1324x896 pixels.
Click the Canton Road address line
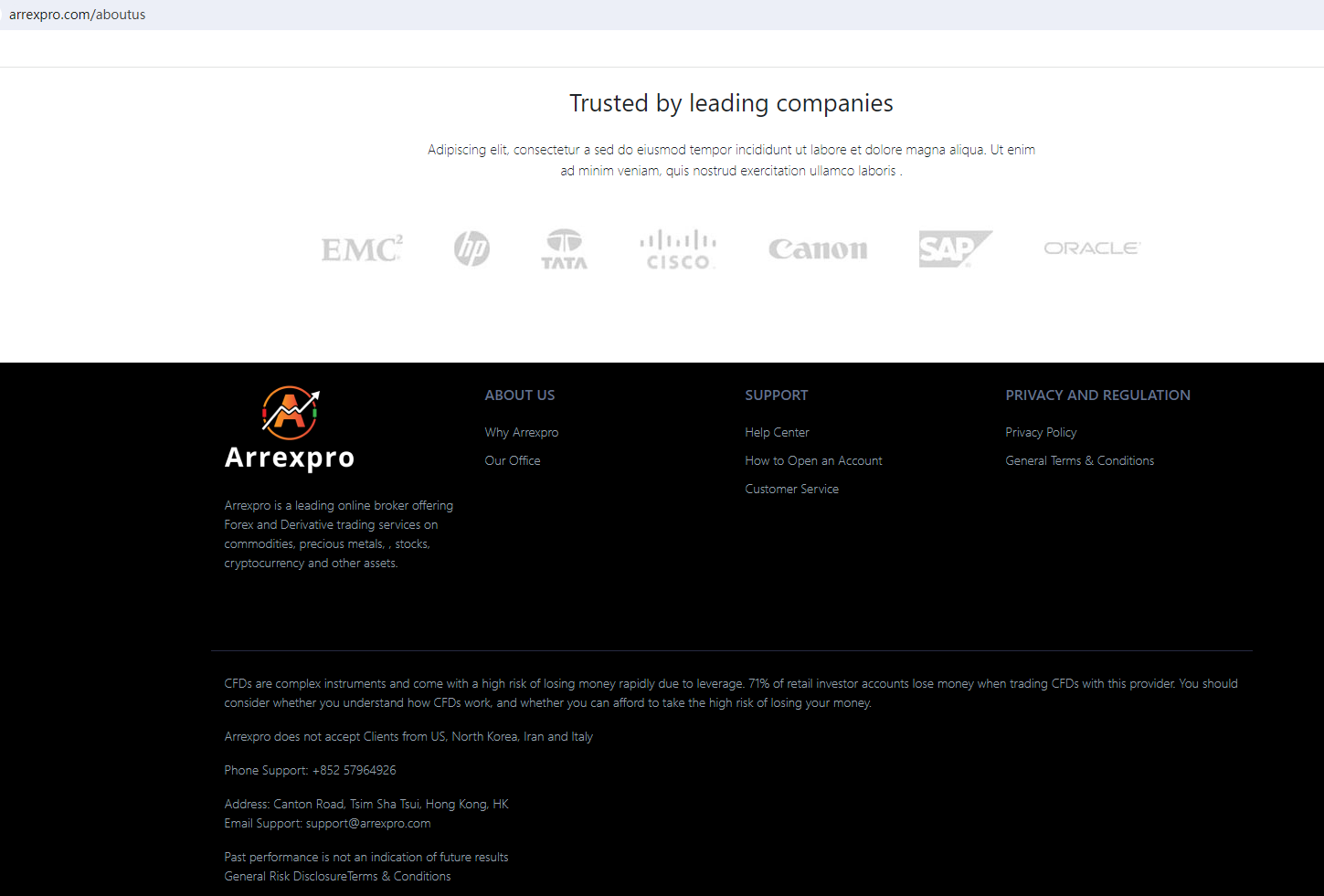366,804
